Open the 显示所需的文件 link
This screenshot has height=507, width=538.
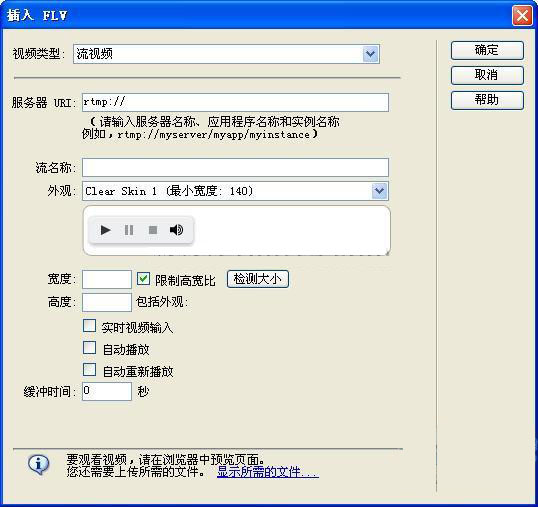(x=268, y=472)
